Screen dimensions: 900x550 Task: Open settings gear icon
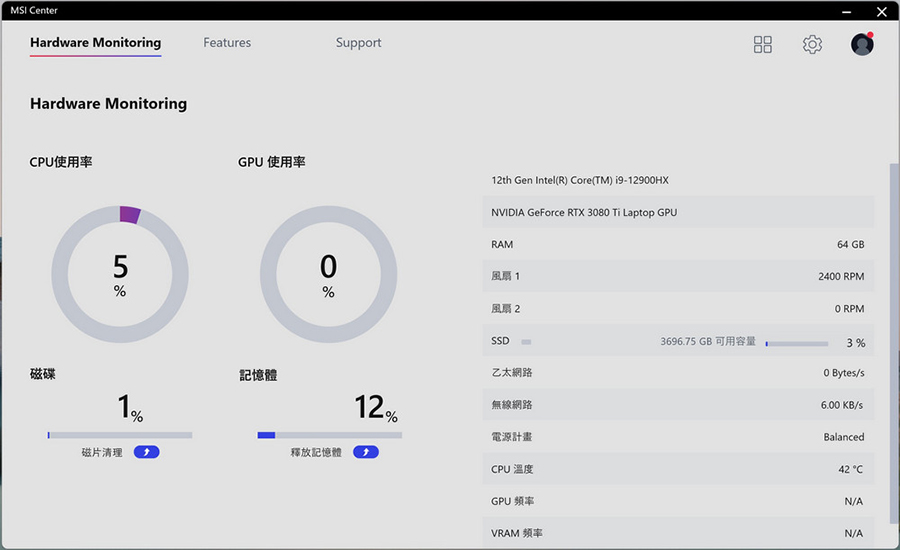(812, 44)
